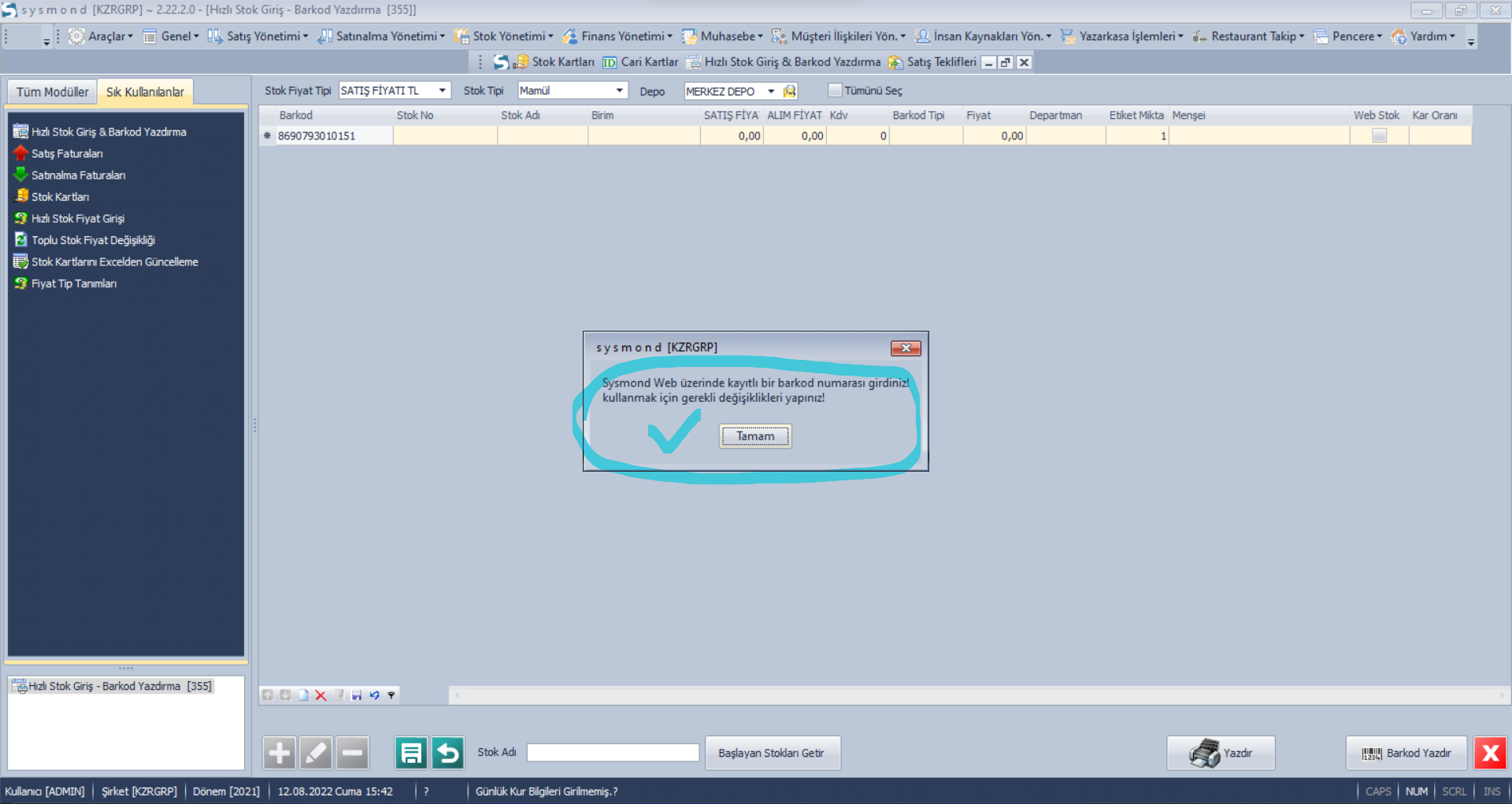Toggle the Web Stok checkbox in the row
Screen dimensions: 1512x804
click(x=1379, y=136)
